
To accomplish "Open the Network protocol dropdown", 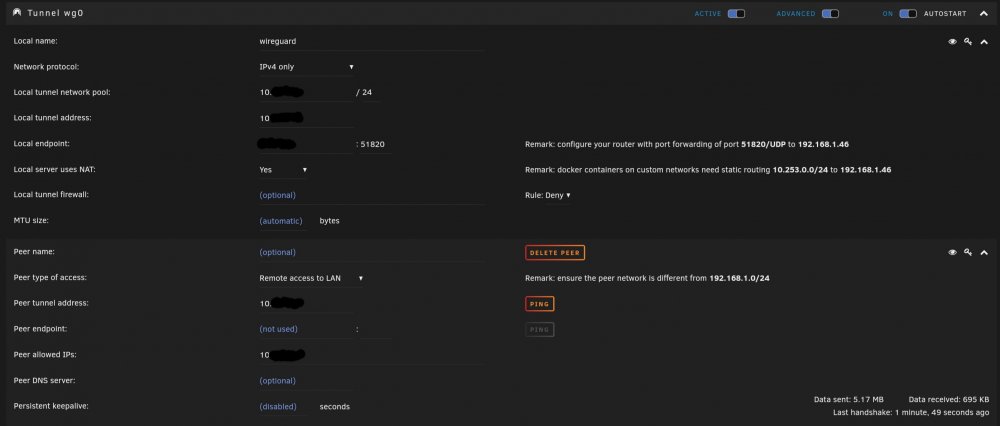I will 306,66.
